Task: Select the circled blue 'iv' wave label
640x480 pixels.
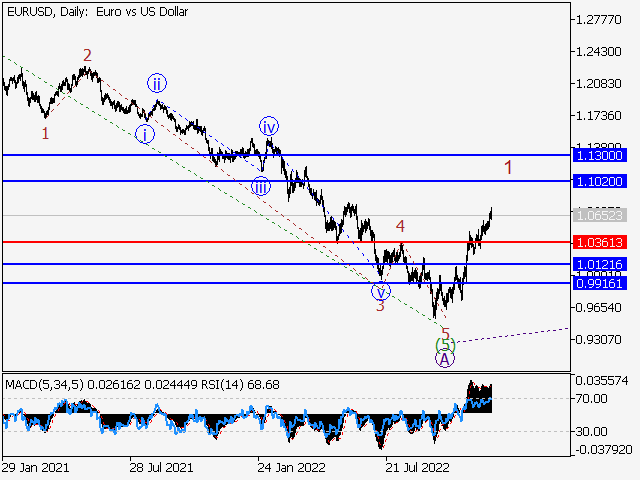Action: point(269,127)
